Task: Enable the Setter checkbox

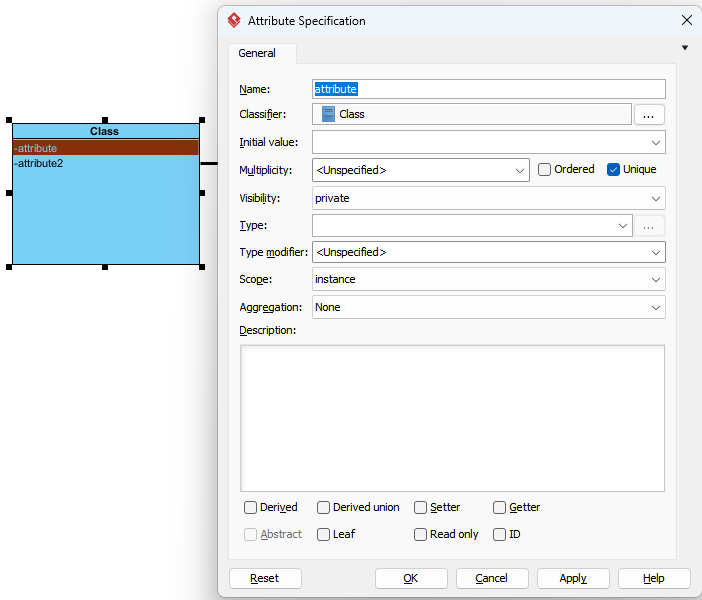Action: [x=420, y=507]
